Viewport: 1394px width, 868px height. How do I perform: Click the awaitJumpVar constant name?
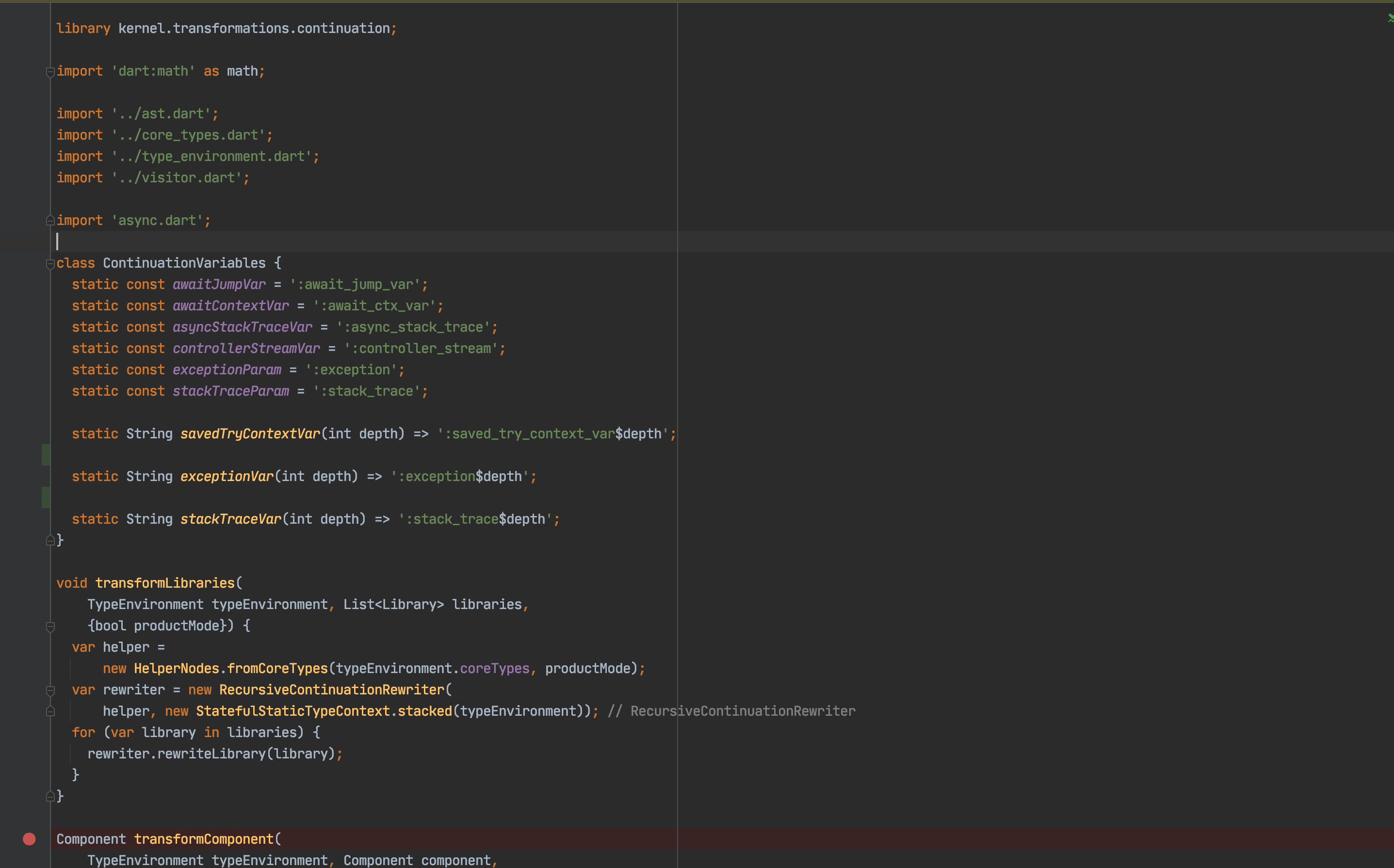219,284
